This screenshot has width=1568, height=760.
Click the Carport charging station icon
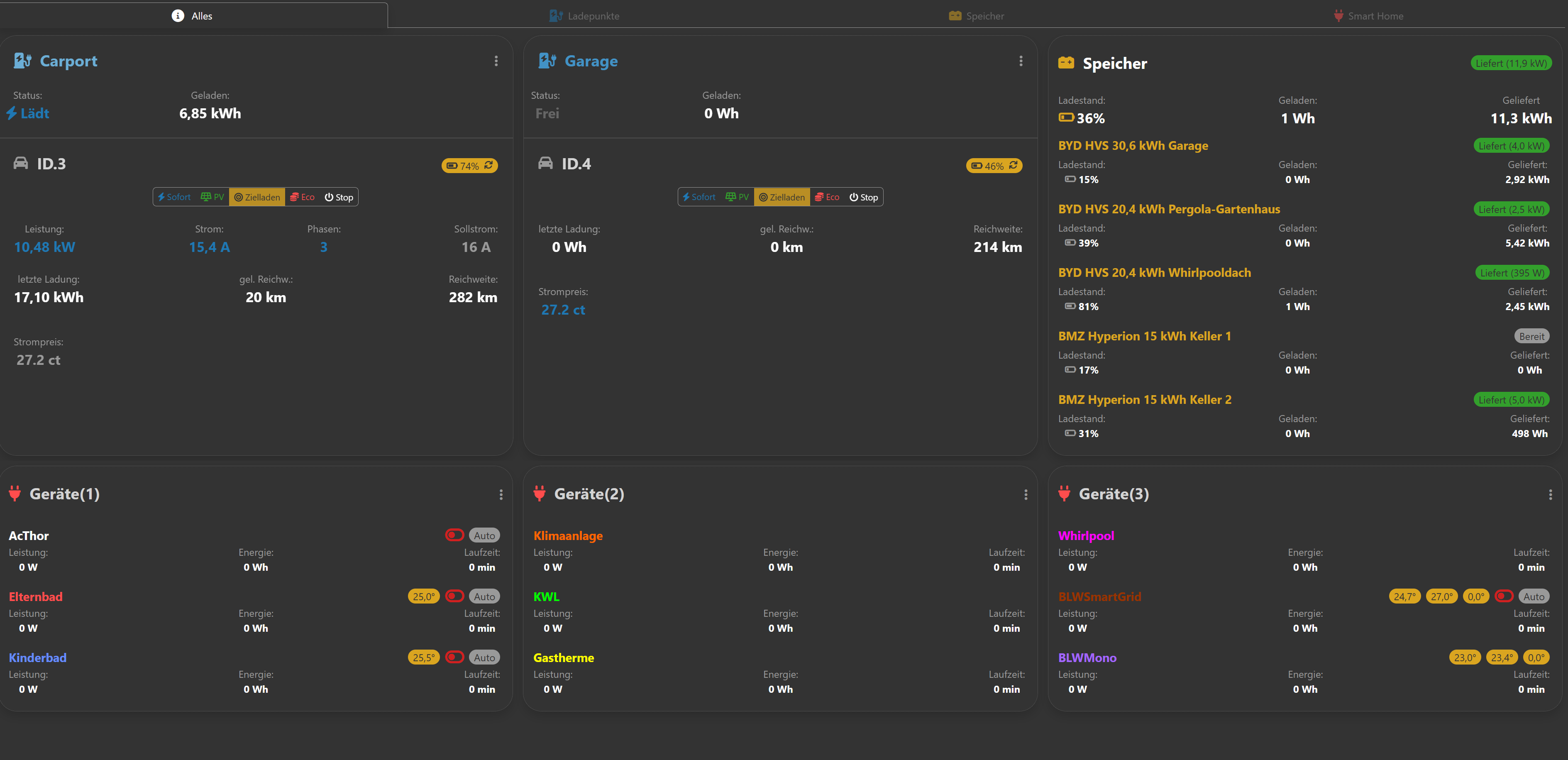pyautogui.click(x=22, y=60)
